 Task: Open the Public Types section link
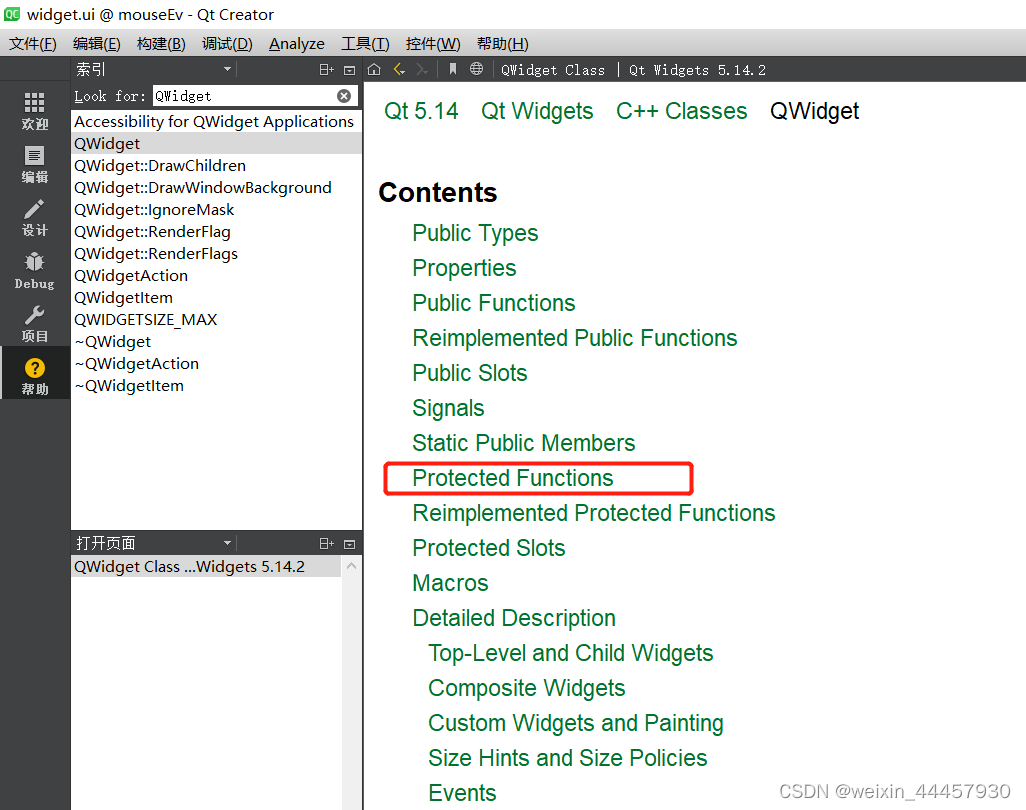coord(475,234)
